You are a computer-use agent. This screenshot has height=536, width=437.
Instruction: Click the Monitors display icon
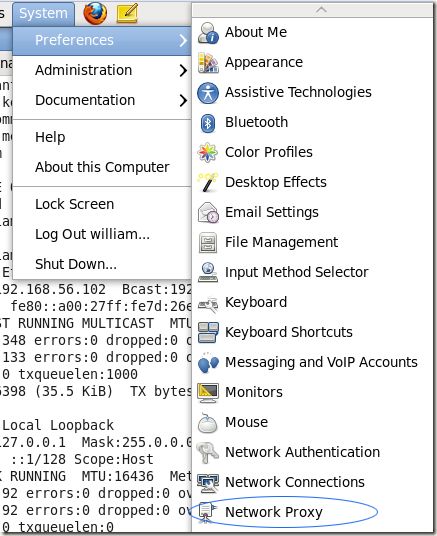[x=208, y=392]
